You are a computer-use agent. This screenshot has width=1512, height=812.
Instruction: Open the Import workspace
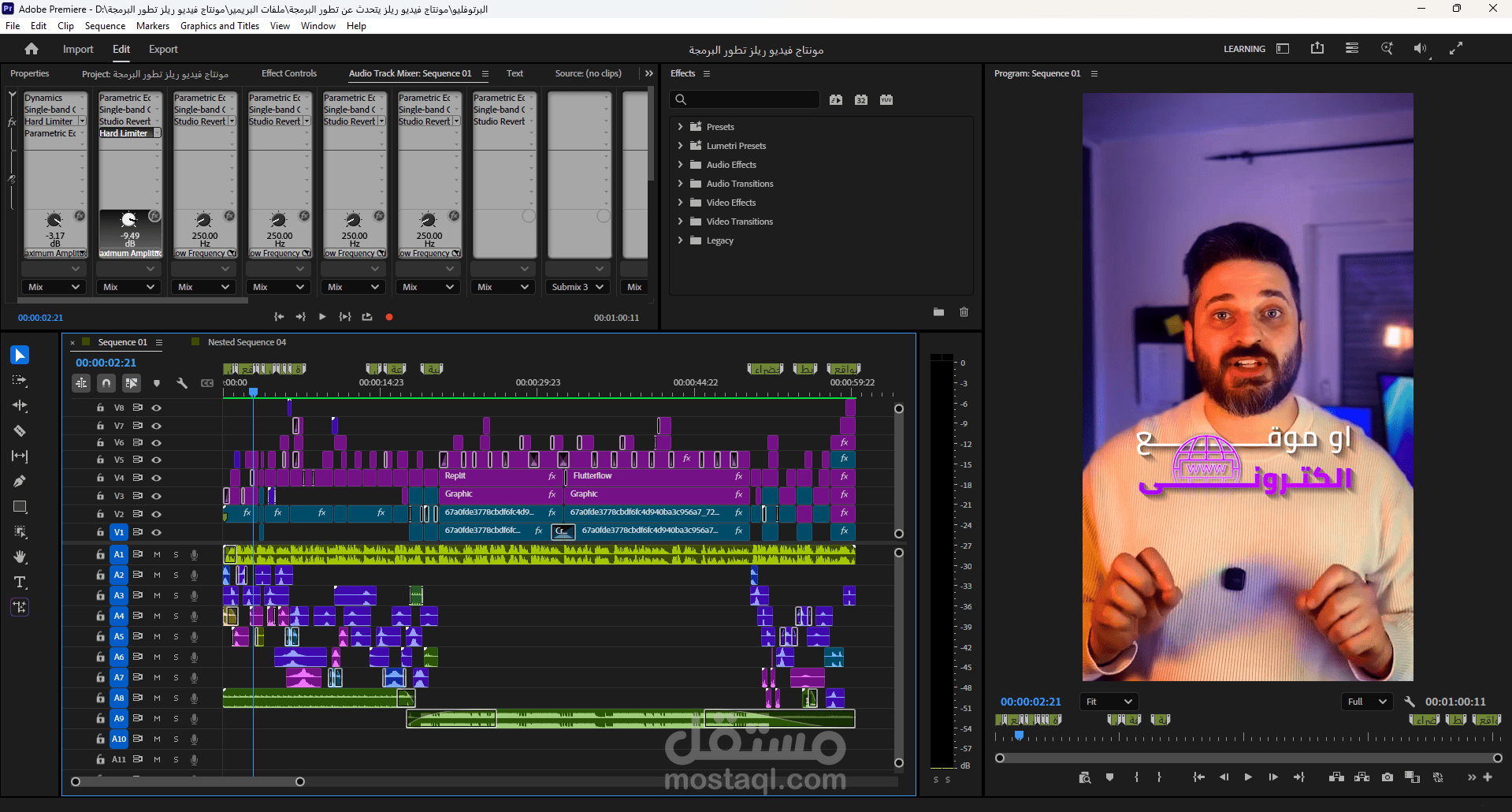78,49
